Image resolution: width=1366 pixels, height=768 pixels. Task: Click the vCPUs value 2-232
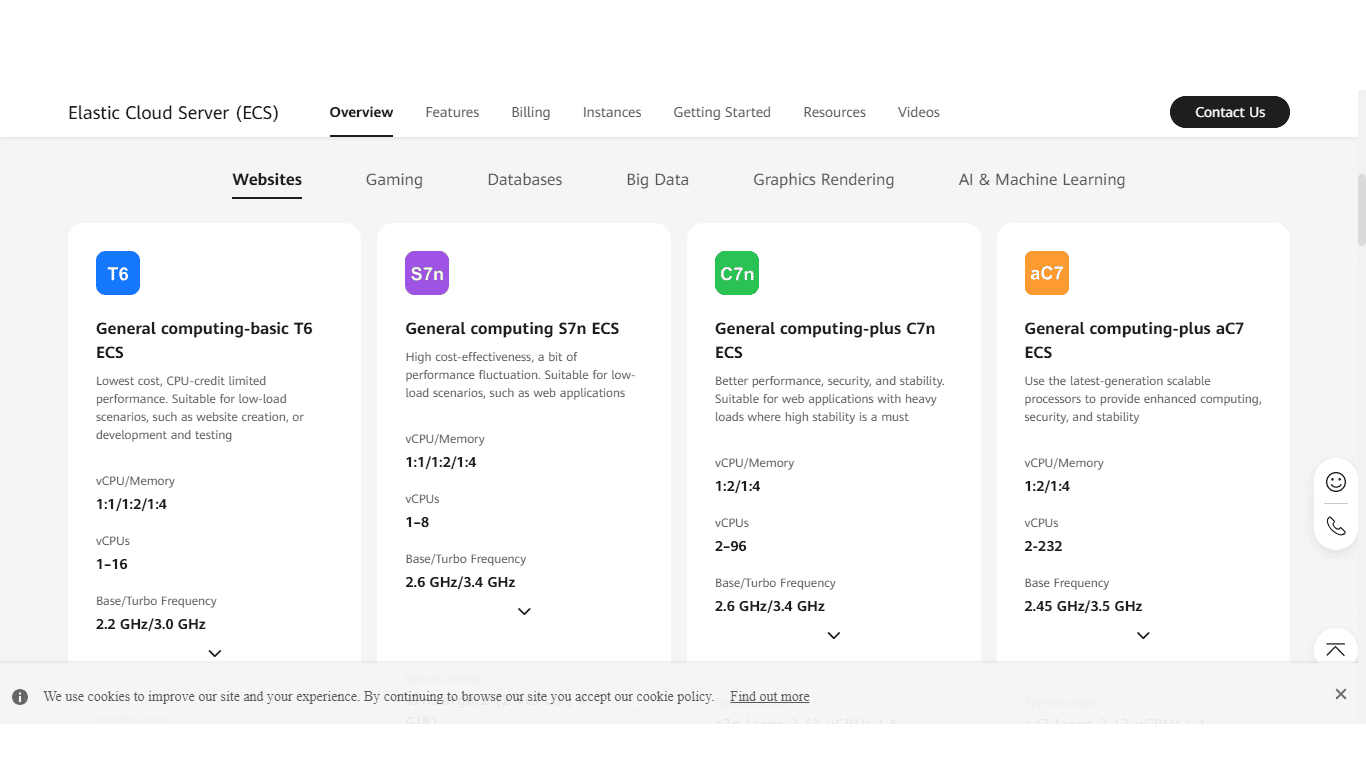pyautogui.click(x=1043, y=546)
